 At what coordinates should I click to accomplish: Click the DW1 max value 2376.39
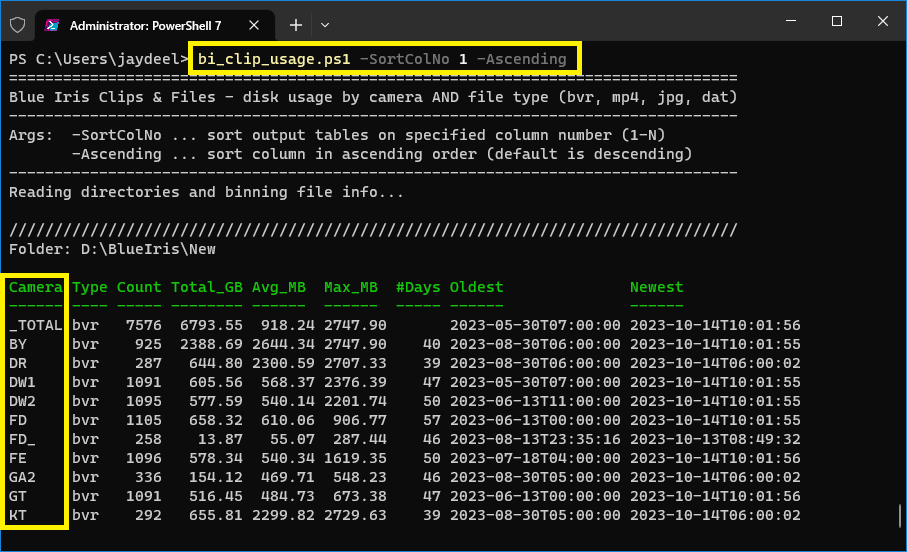355,382
